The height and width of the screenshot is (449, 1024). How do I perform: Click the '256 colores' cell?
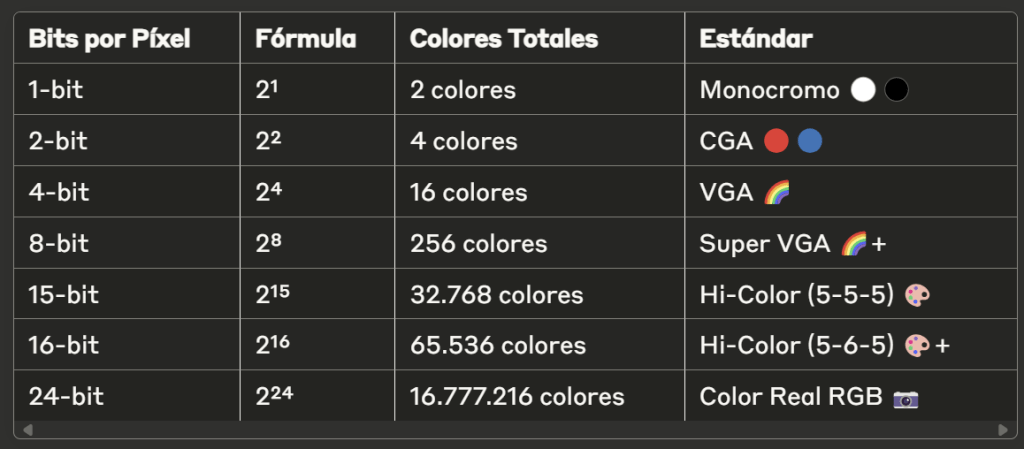tap(478, 243)
